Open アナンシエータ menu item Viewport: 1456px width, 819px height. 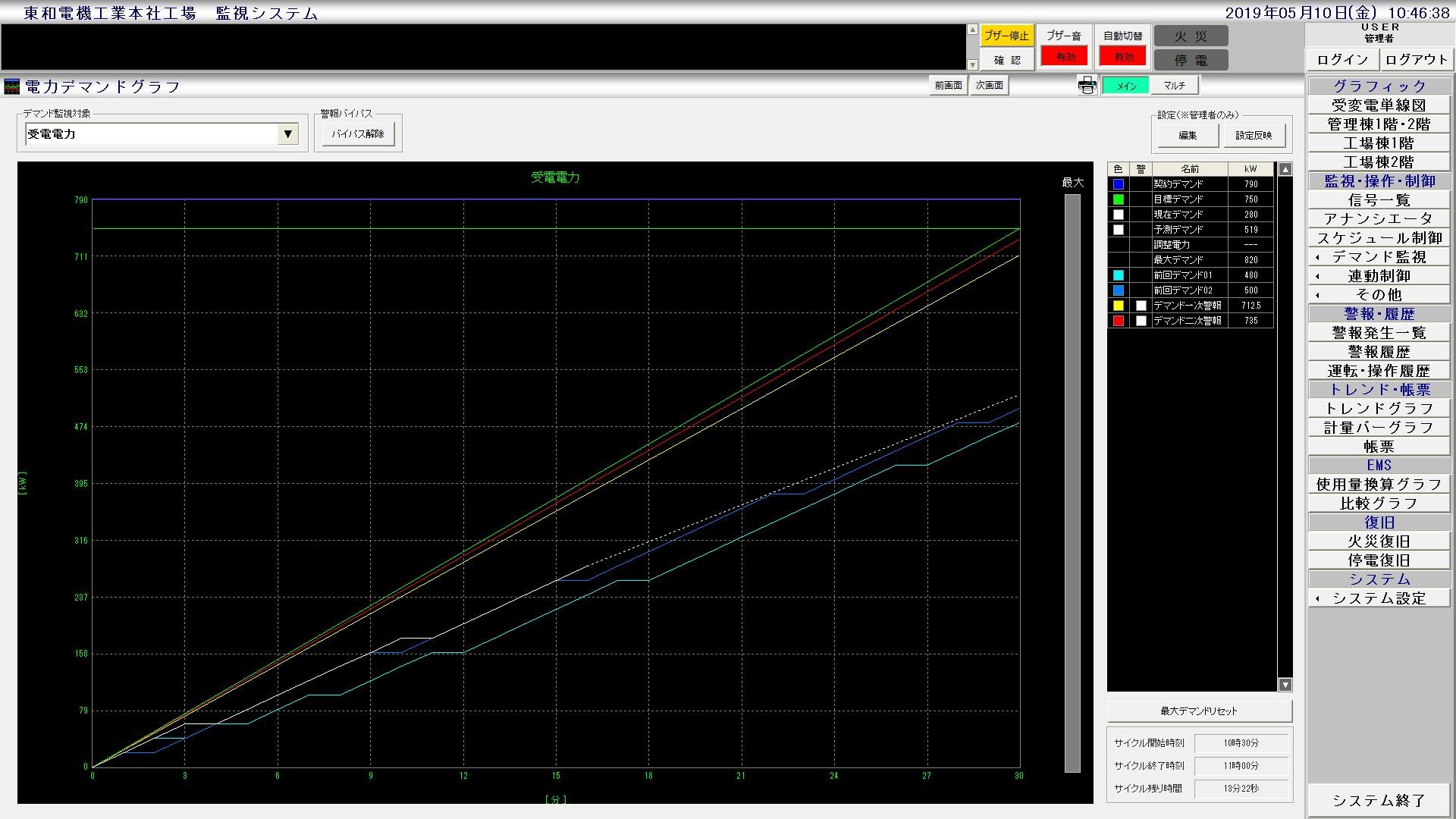[1379, 219]
